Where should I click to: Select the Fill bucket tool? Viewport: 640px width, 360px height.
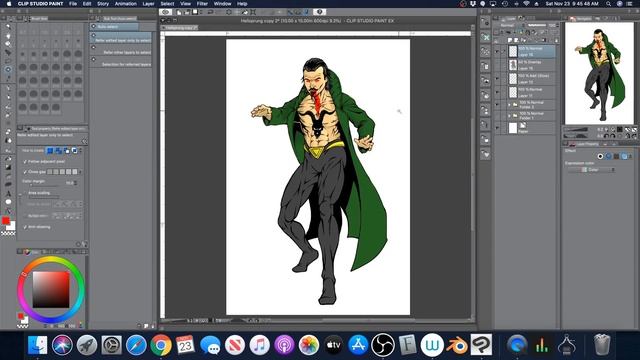(8, 158)
